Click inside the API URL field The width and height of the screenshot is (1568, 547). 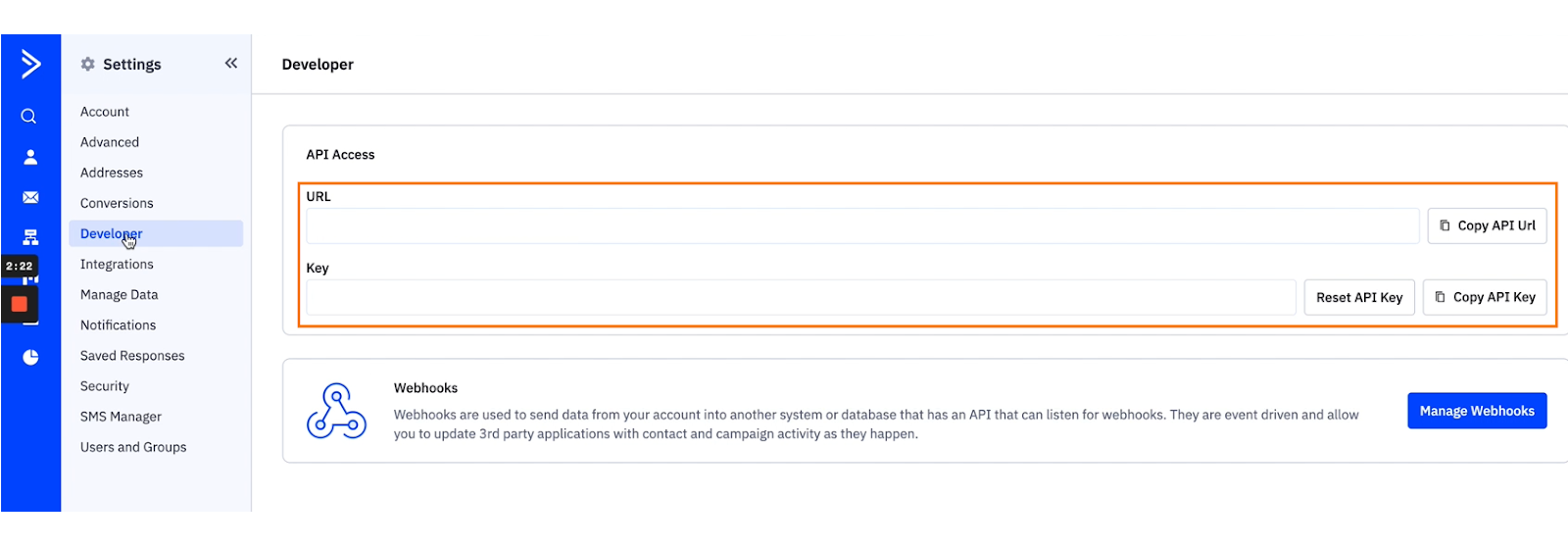(862, 226)
